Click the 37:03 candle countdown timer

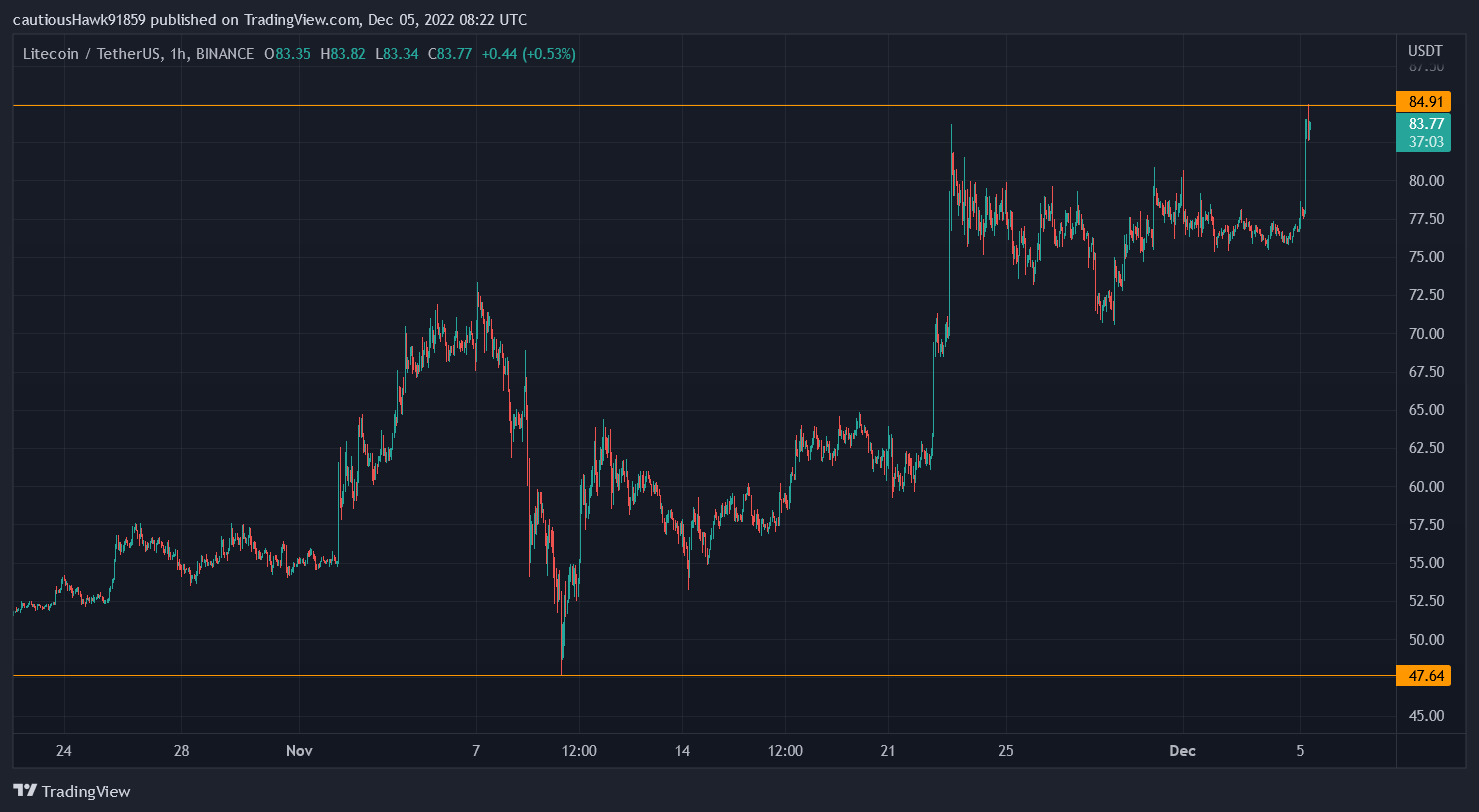1425,142
